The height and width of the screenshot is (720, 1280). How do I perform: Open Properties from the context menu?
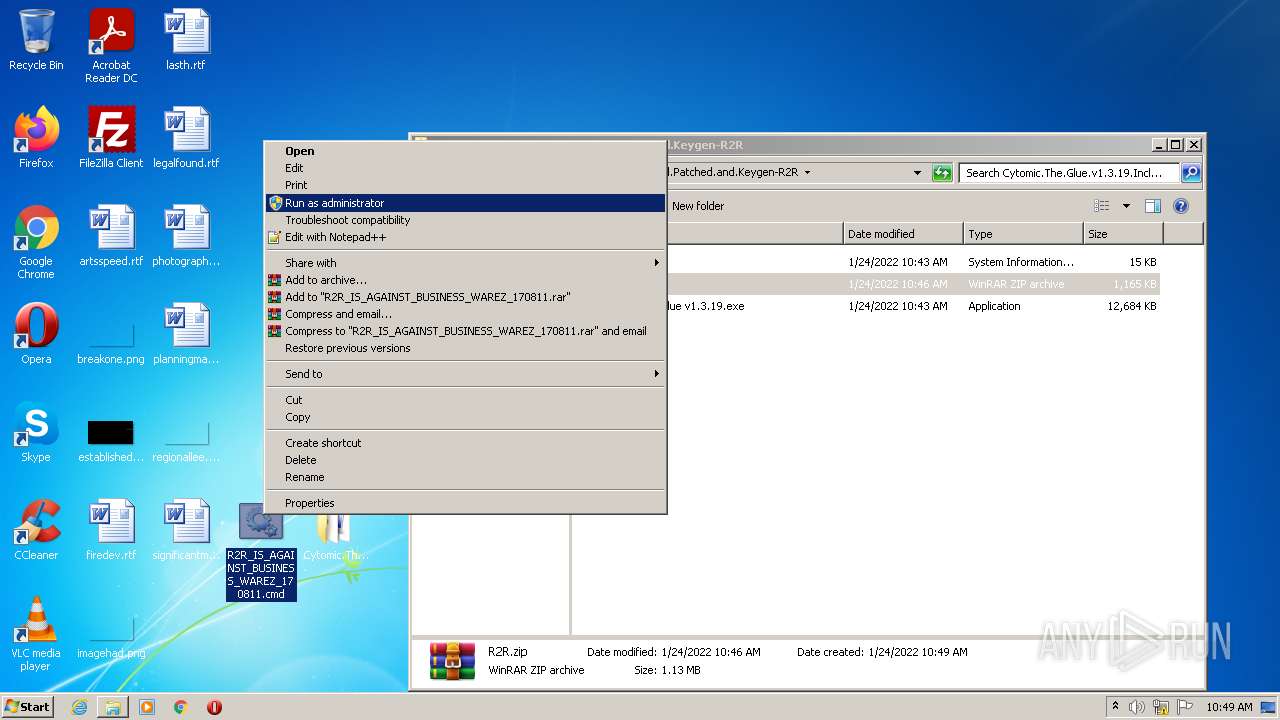coord(465,503)
